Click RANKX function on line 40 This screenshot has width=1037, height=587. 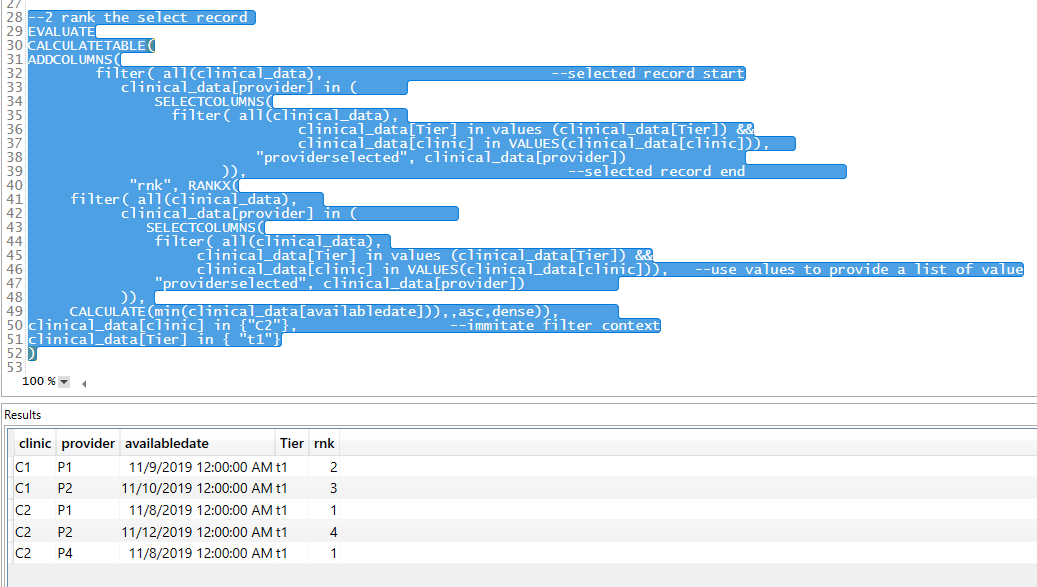209,186
